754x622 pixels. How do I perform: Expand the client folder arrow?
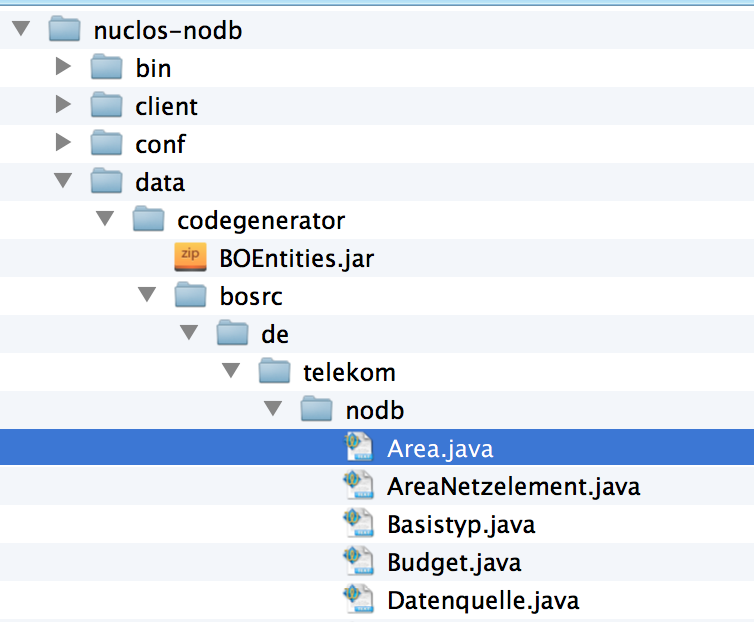63,104
